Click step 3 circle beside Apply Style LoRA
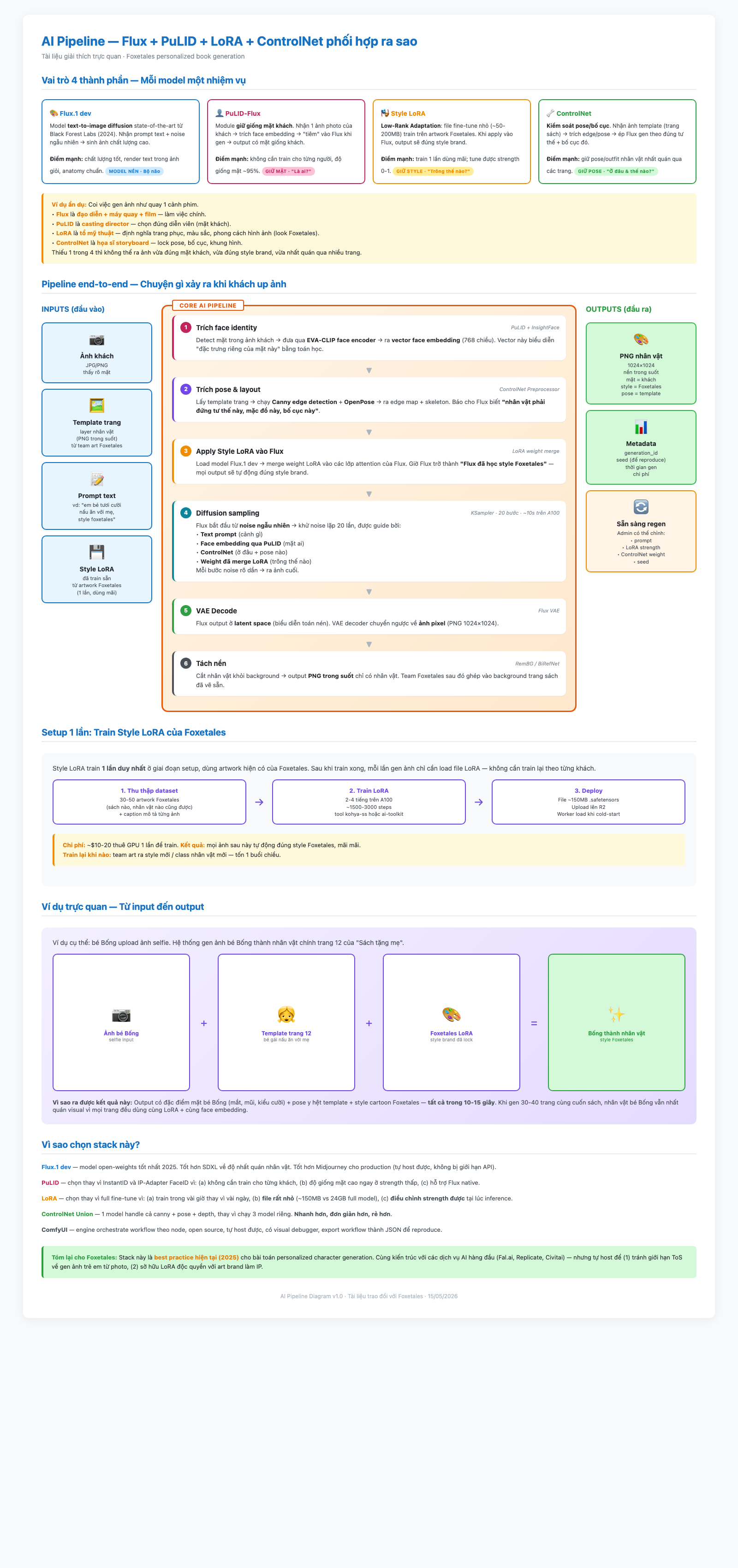The image size is (738, 1568). (186, 451)
